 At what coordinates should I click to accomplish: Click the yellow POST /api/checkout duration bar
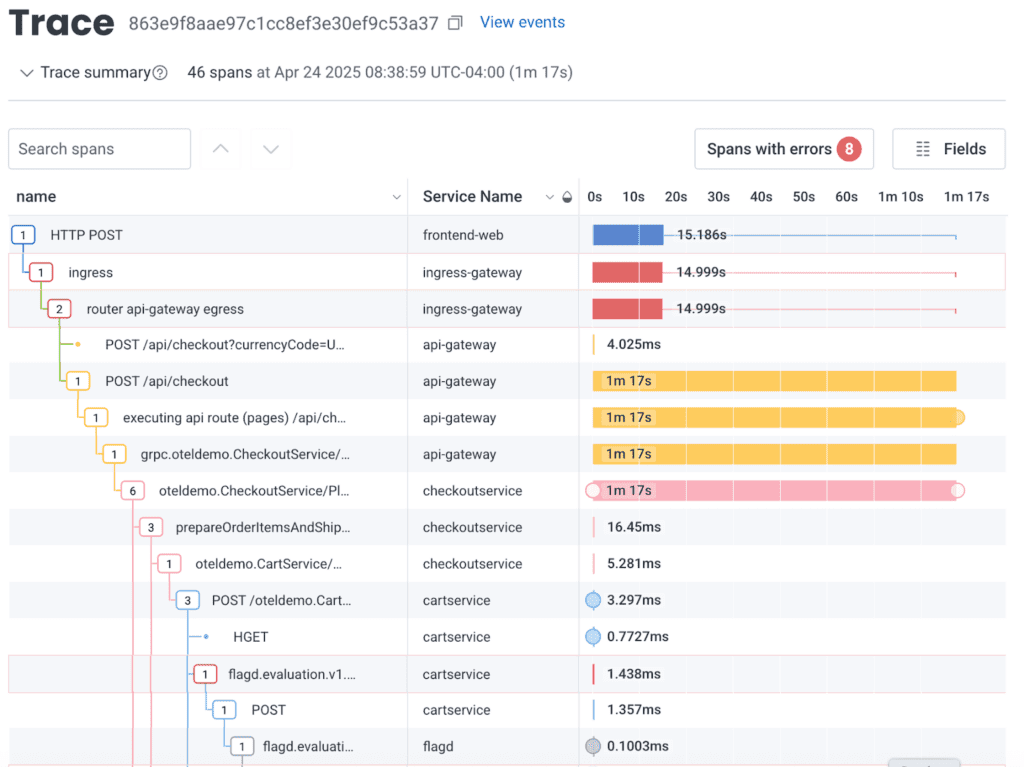pos(774,381)
